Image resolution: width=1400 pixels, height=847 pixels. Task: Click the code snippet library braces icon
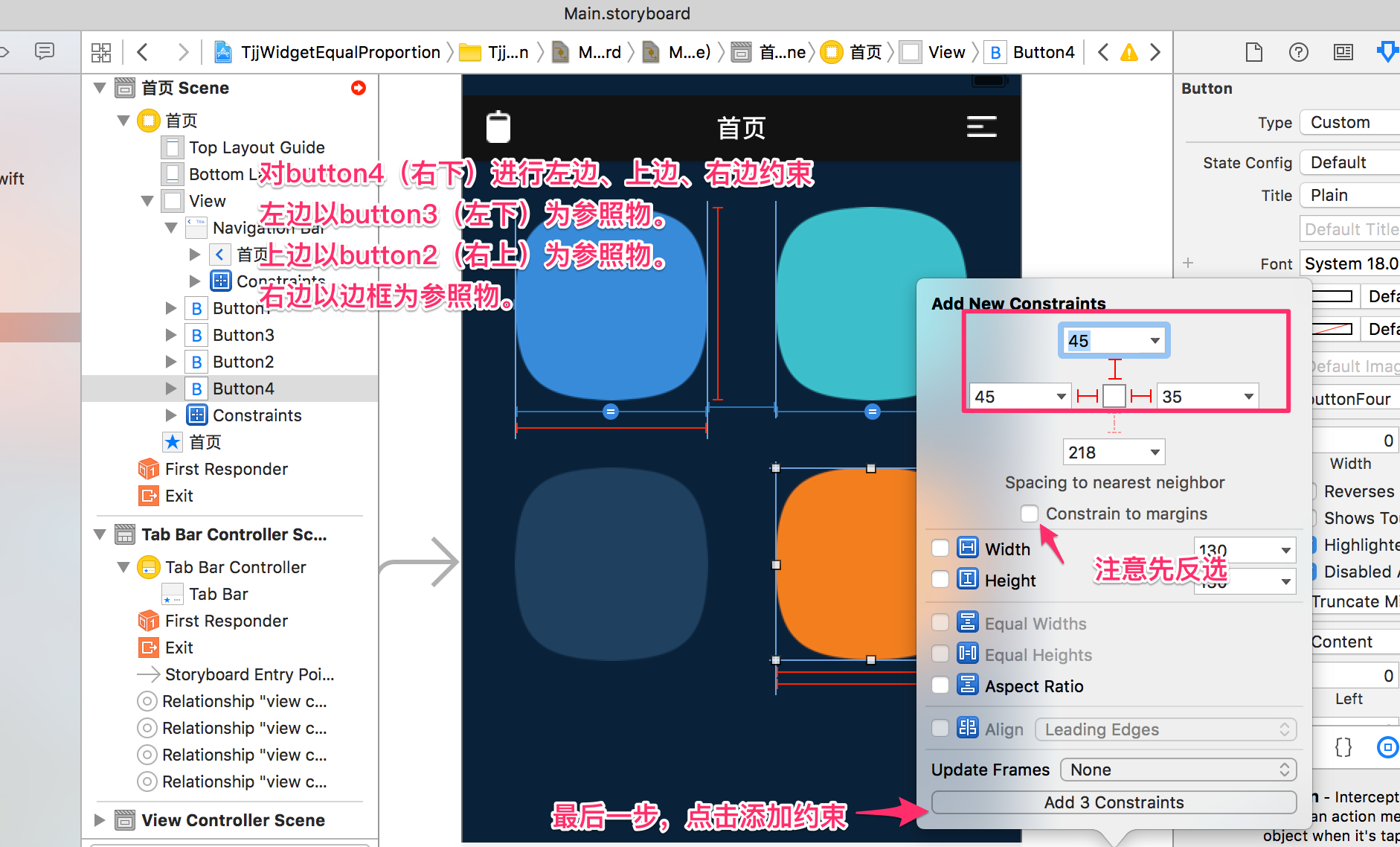1343,747
